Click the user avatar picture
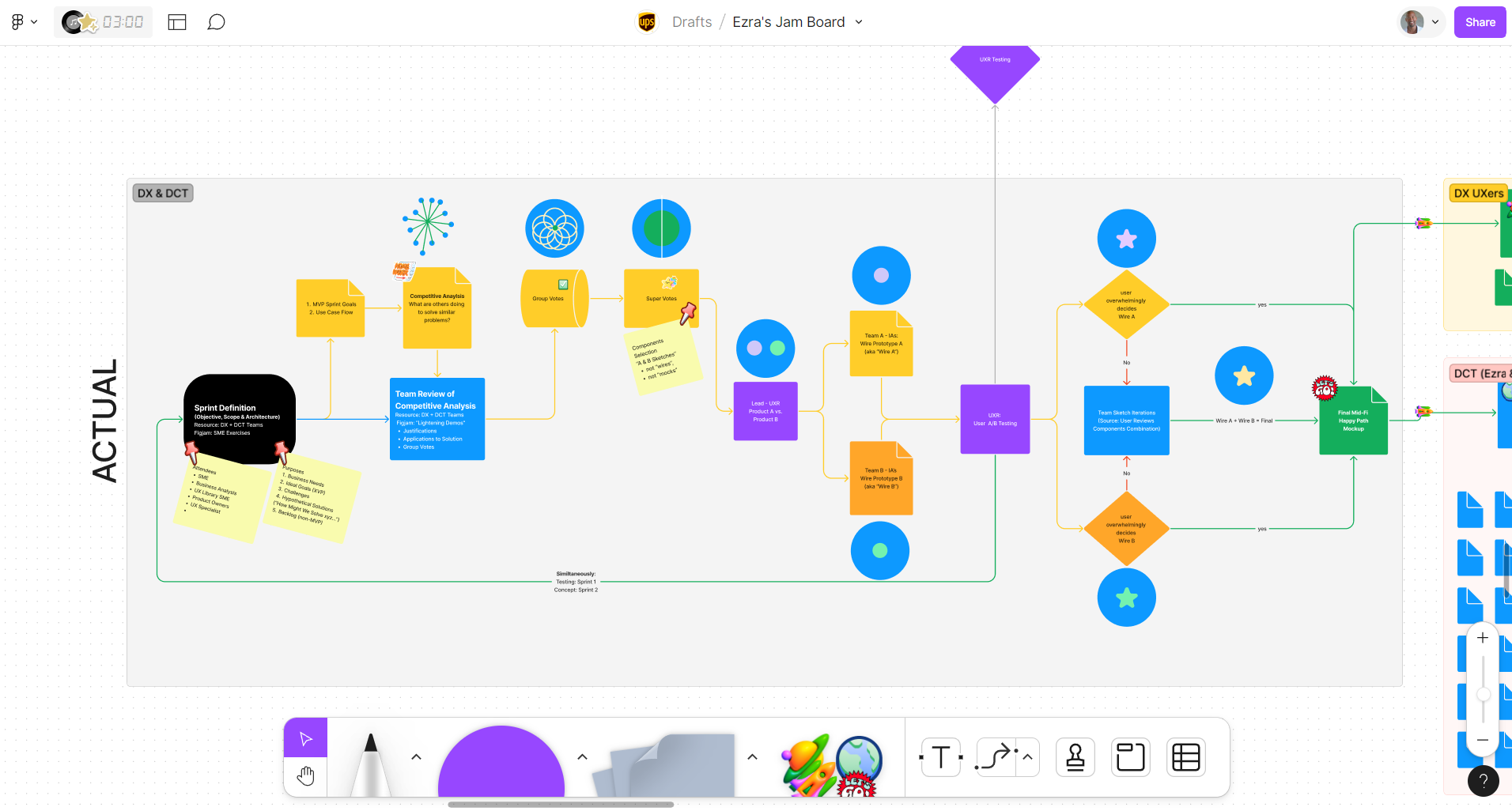This screenshot has height=811, width=1512. click(1412, 22)
